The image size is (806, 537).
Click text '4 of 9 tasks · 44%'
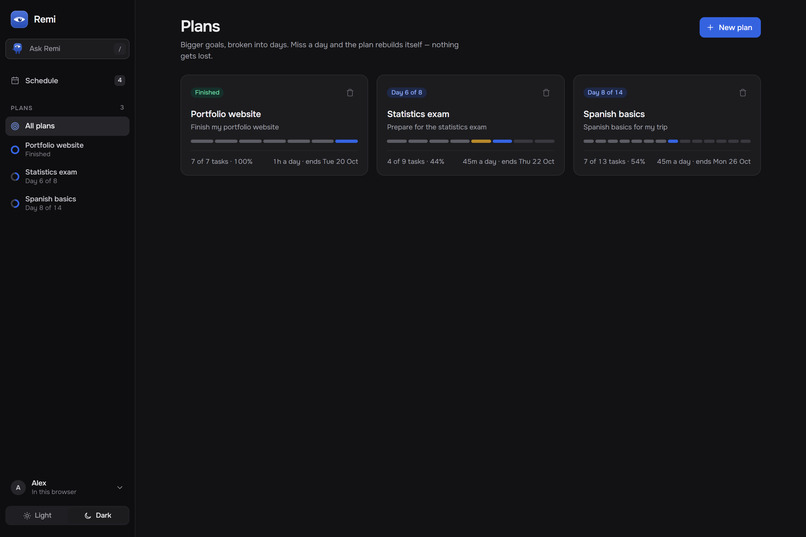tap(416, 161)
